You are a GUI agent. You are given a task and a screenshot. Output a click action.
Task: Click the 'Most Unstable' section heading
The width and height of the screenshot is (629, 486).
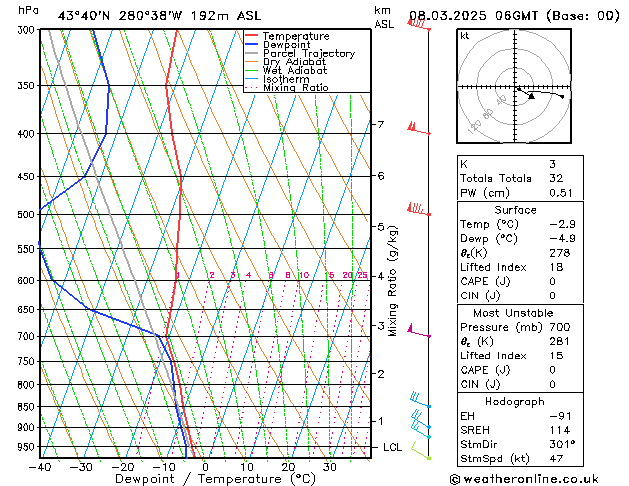pyautogui.click(x=513, y=313)
